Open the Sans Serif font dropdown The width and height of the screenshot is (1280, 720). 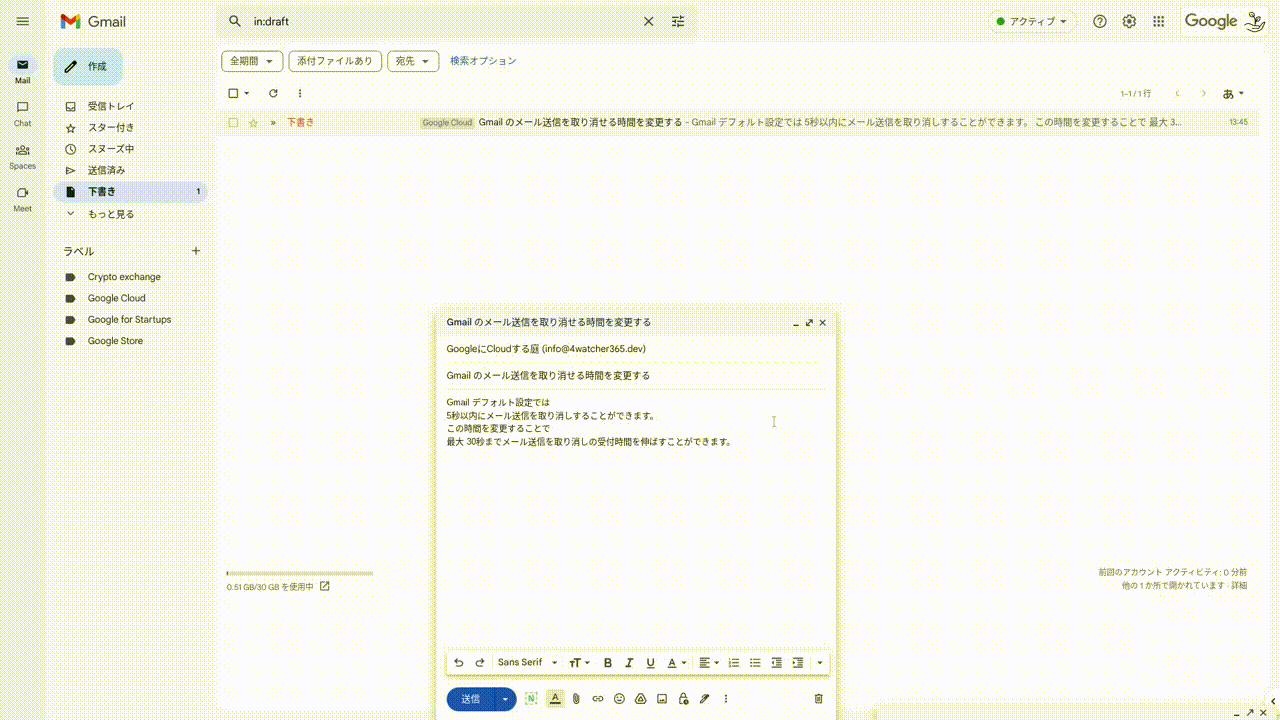[x=528, y=662]
